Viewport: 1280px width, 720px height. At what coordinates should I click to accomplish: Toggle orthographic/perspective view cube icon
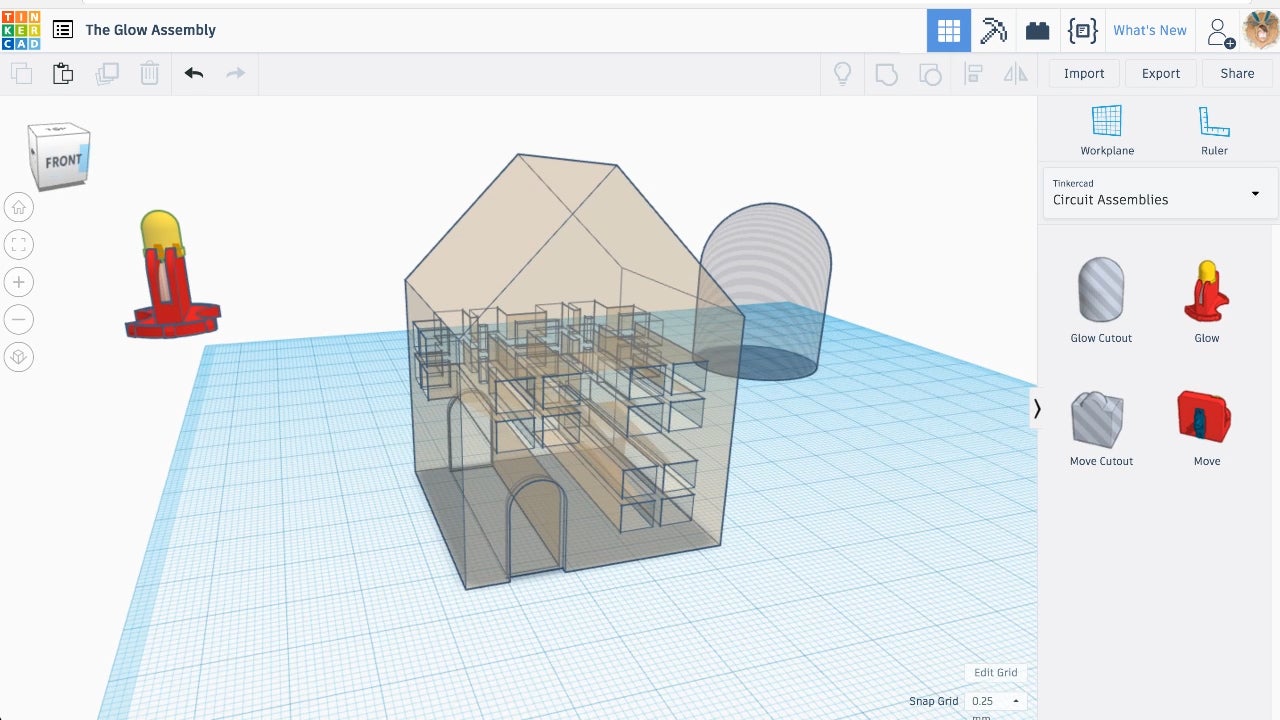[x=19, y=357]
